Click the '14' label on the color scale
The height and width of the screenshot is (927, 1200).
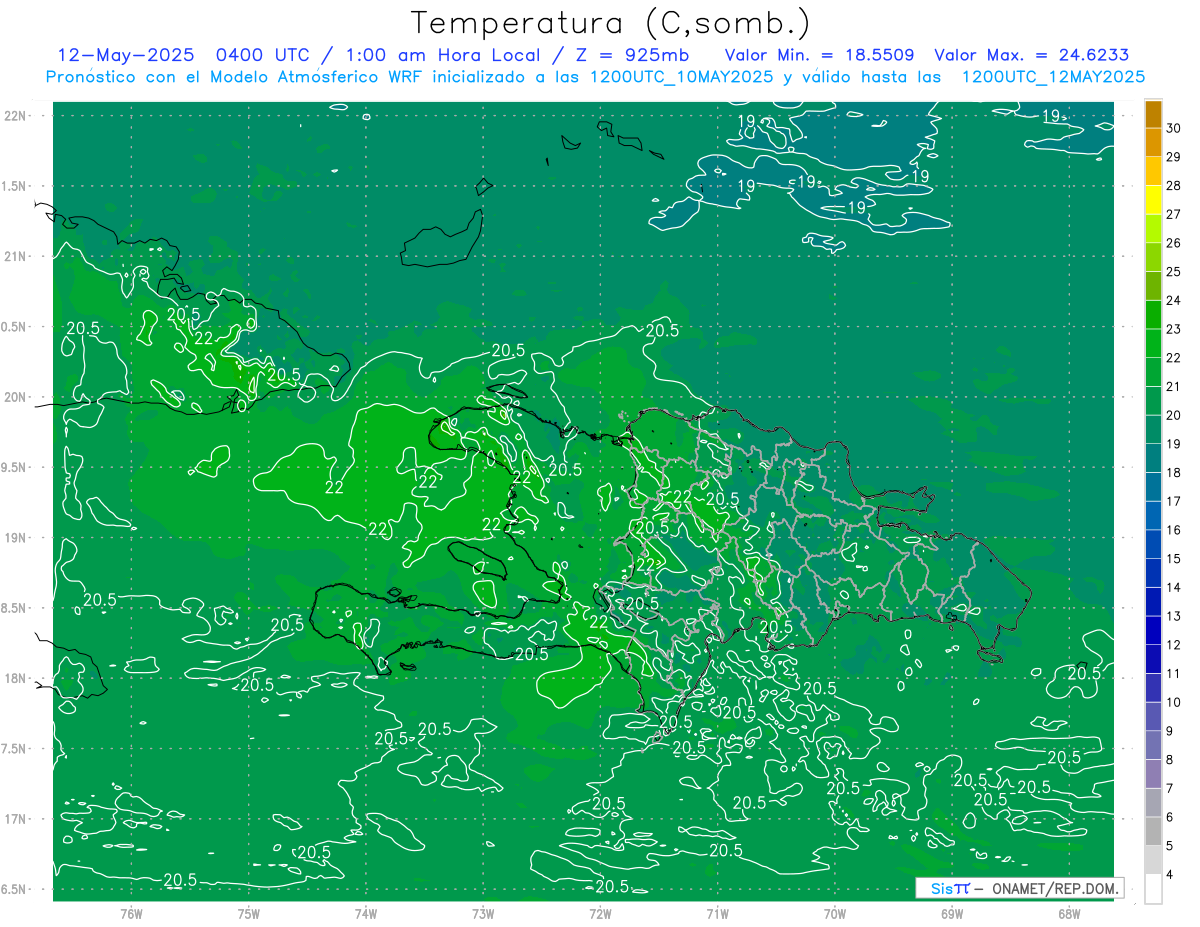1174,587
